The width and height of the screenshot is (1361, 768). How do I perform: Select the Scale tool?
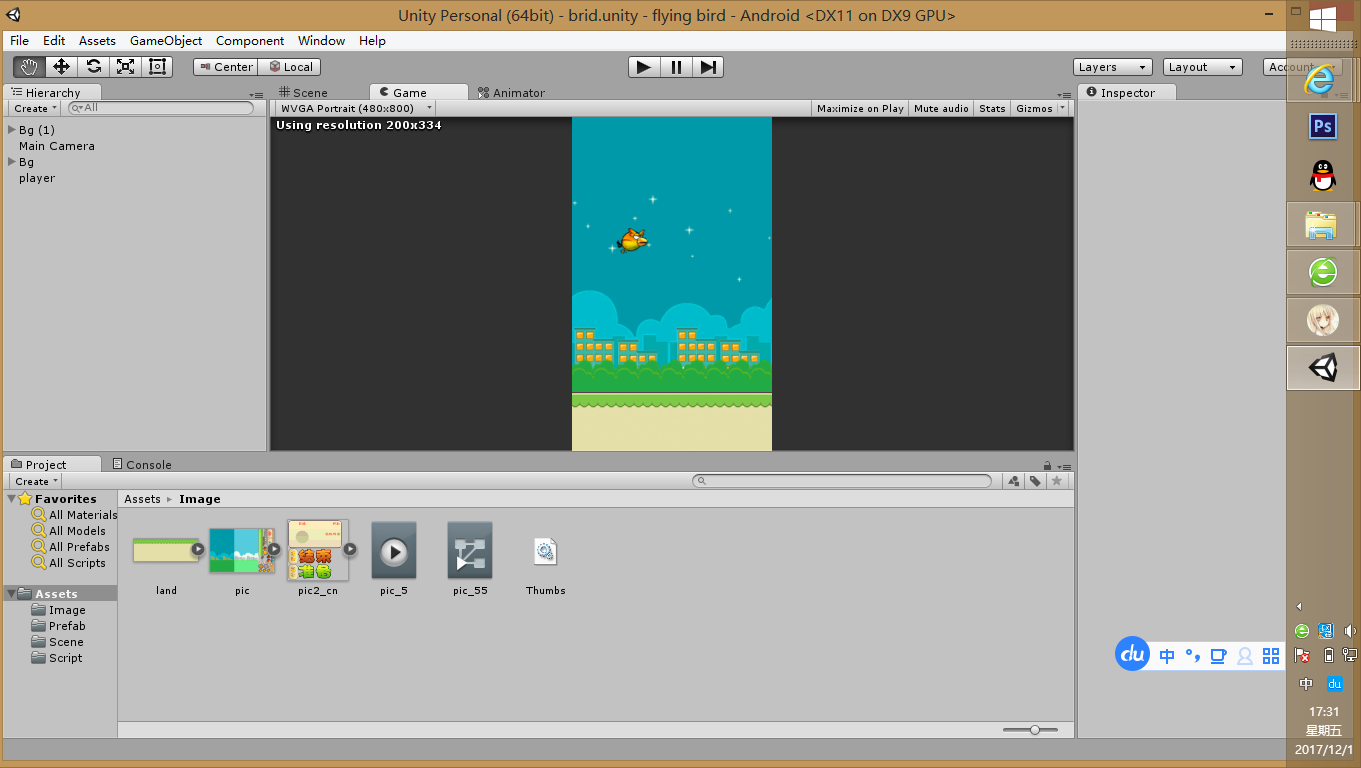tap(125, 66)
